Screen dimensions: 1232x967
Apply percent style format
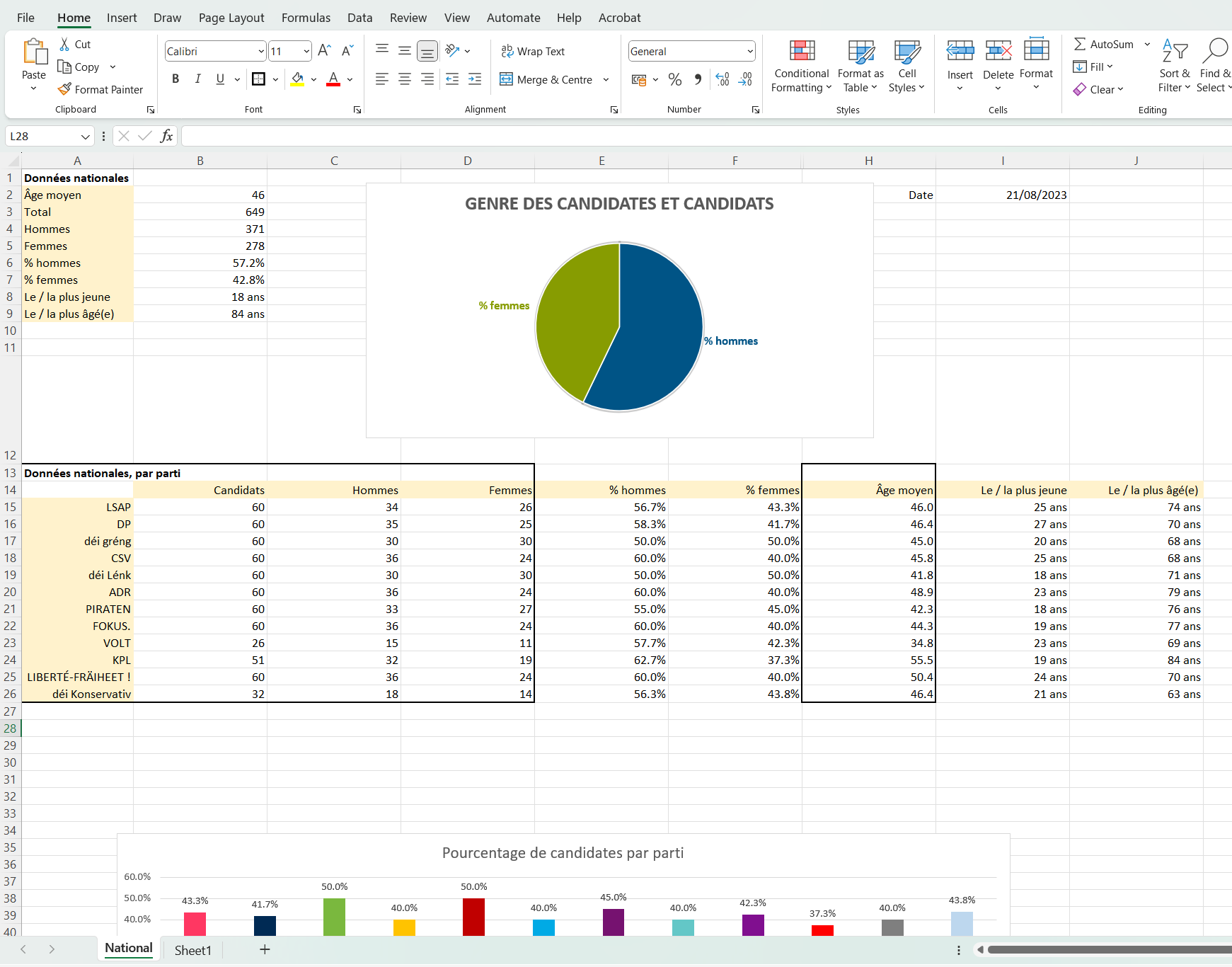(675, 79)
